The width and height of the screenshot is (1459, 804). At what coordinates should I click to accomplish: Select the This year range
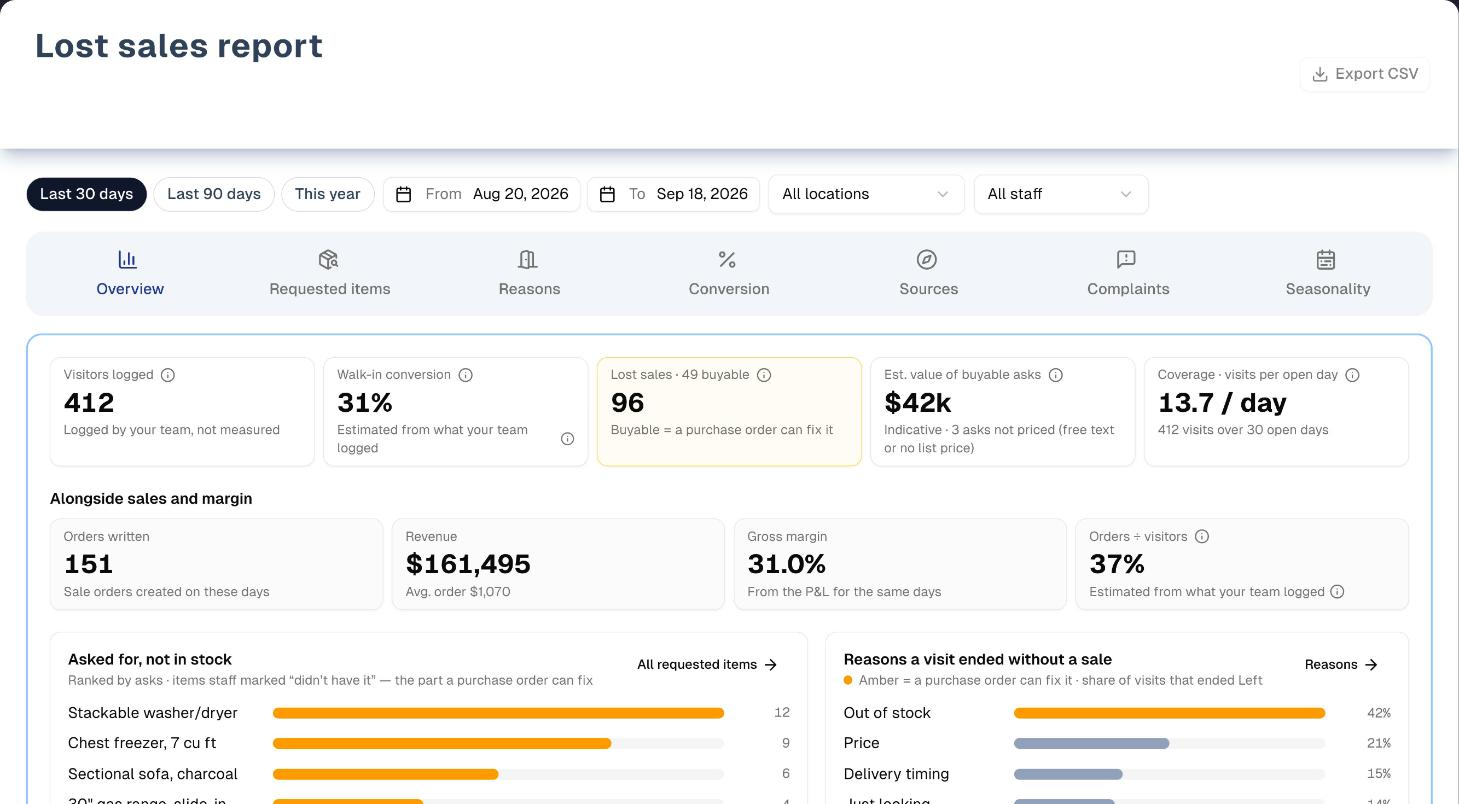point(328,194)
